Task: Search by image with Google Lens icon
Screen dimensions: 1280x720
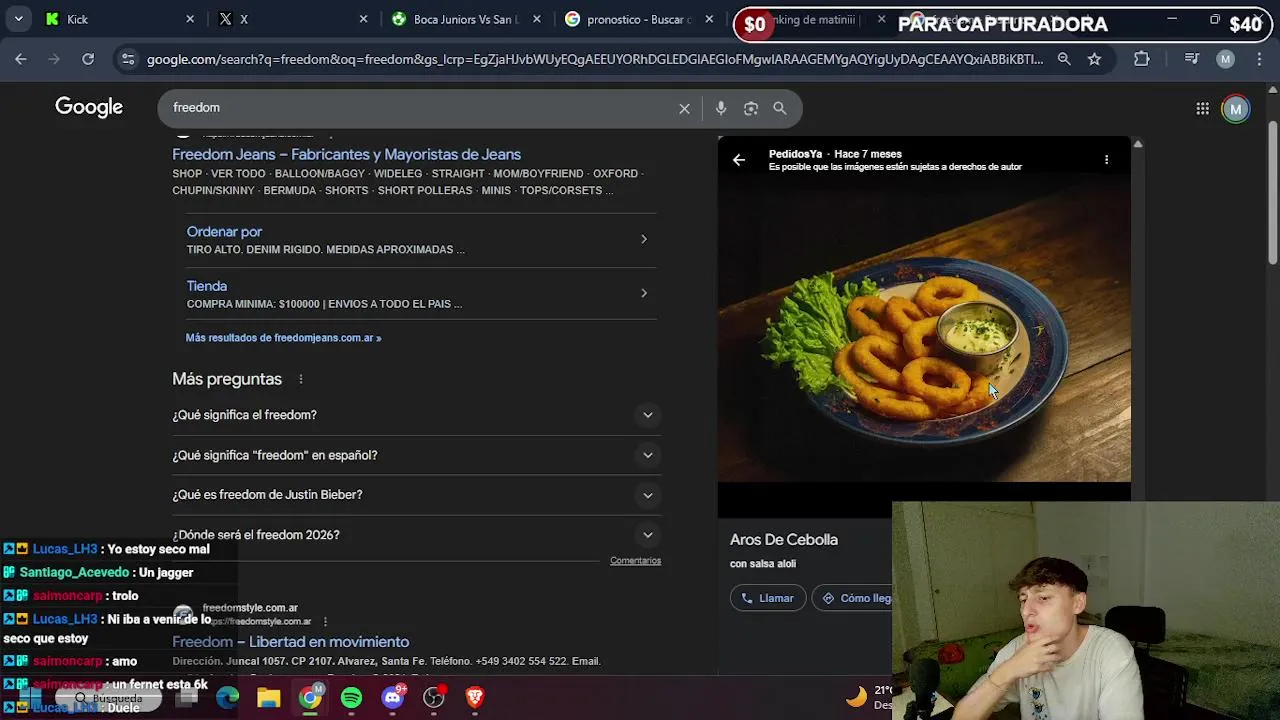Action: tap(751, 108)
